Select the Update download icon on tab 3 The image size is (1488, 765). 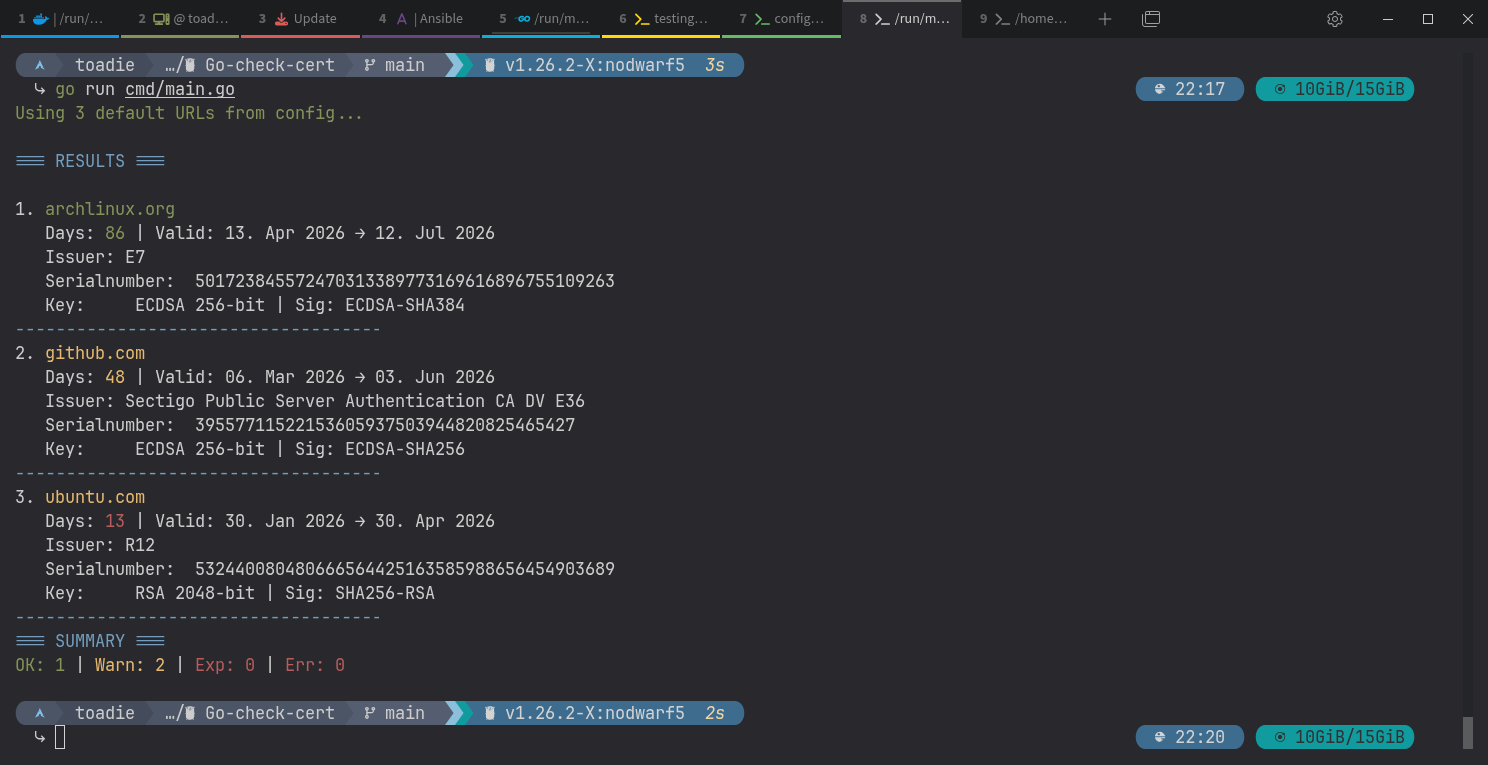(x=281, y=19)
